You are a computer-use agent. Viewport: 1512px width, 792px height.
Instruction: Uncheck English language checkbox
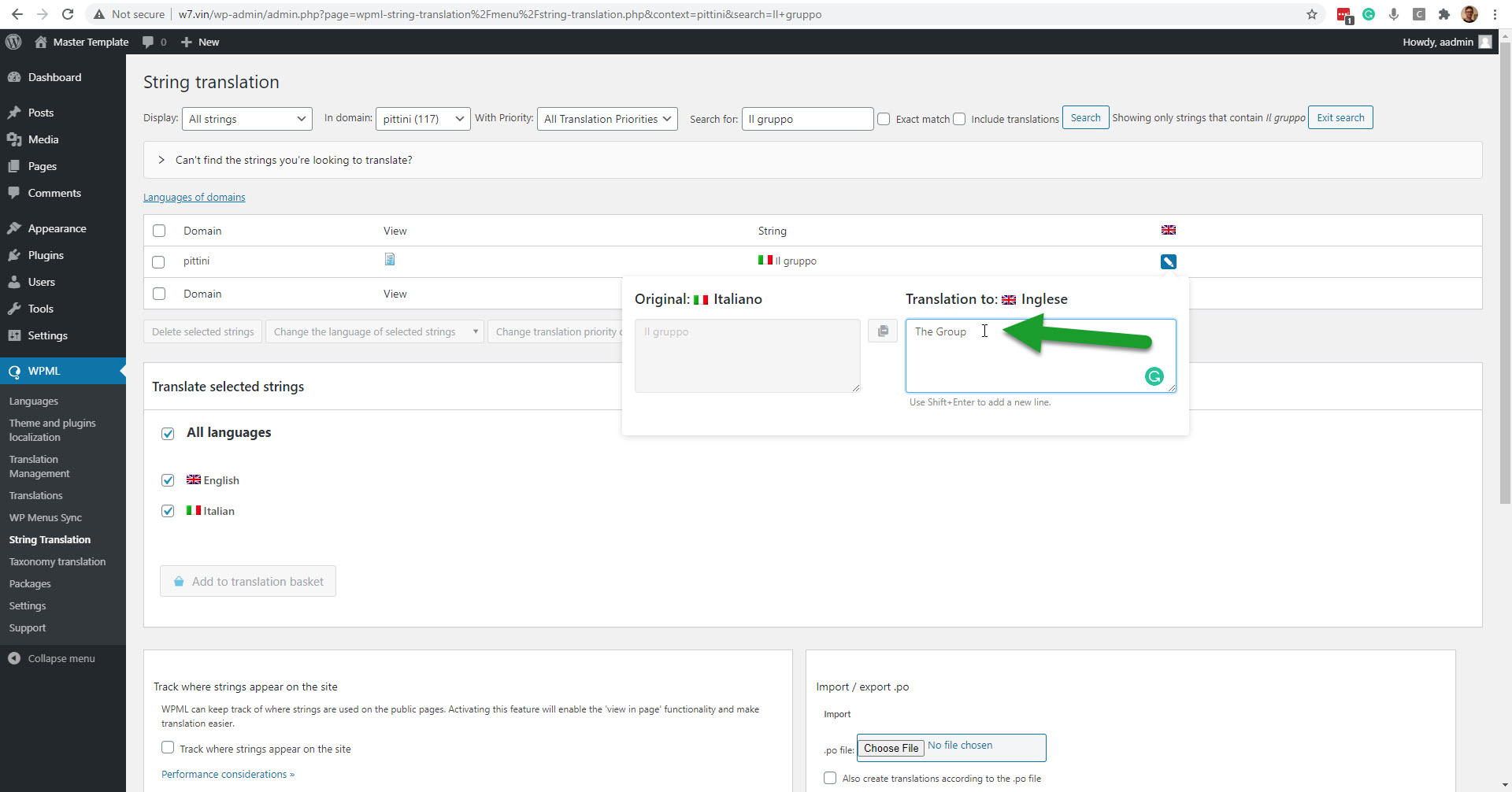point(168,480)
